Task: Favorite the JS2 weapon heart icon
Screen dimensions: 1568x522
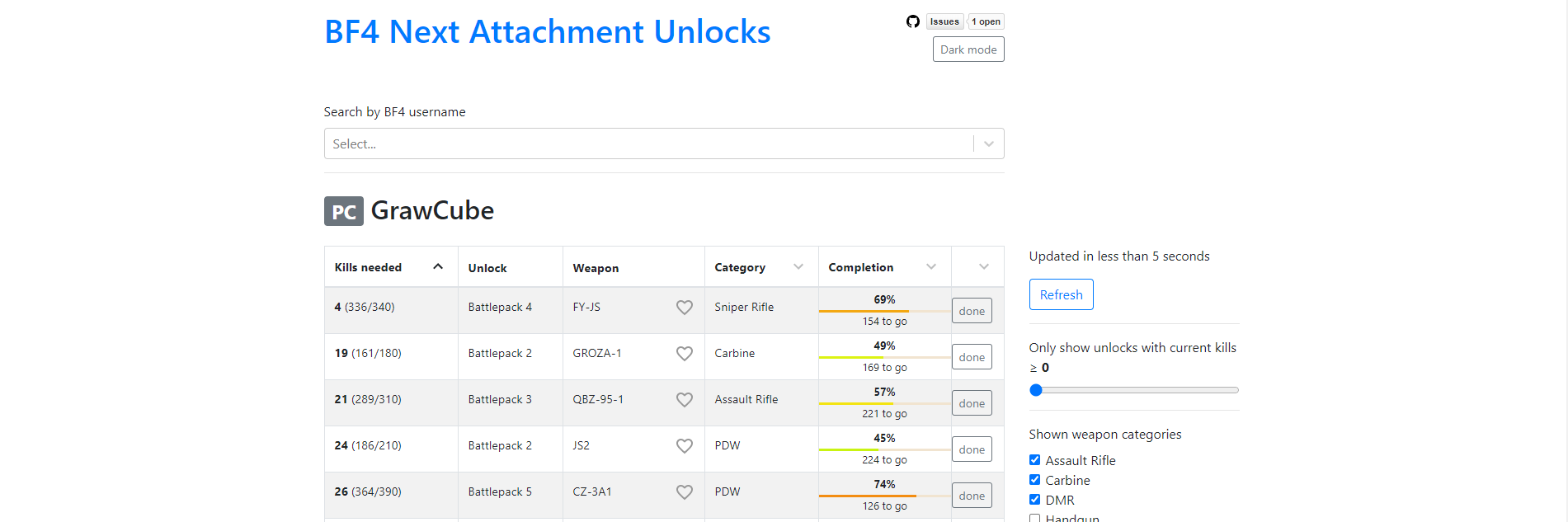Action: [x=684, y=446]
